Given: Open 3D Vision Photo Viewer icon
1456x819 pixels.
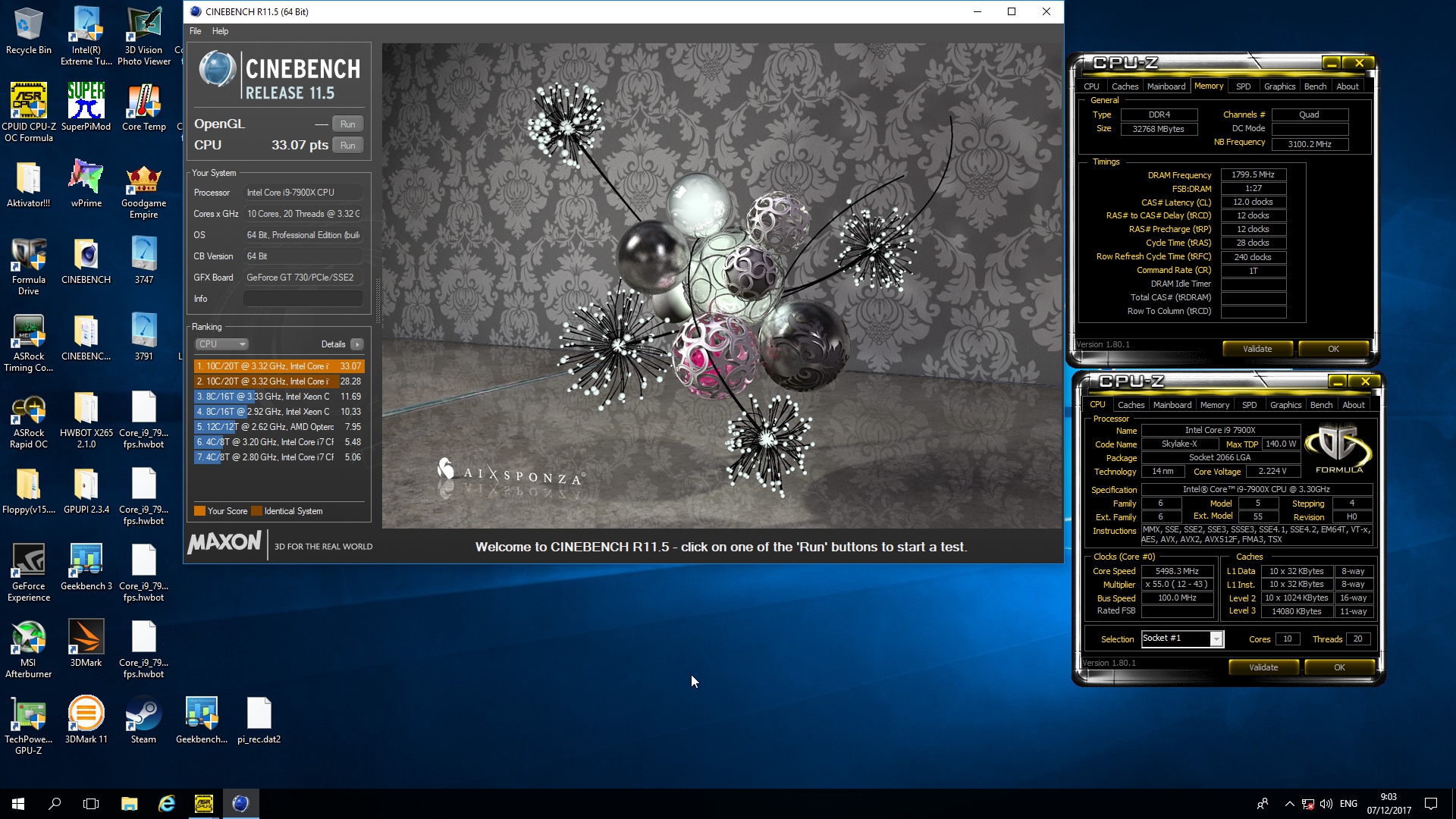Looking at the screenshot, I should 144,36.
